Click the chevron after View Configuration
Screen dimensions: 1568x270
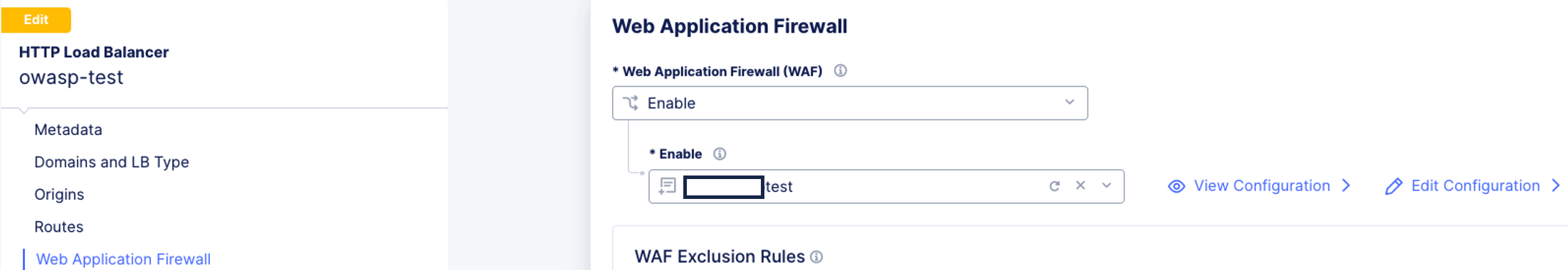pos(1346,185)
